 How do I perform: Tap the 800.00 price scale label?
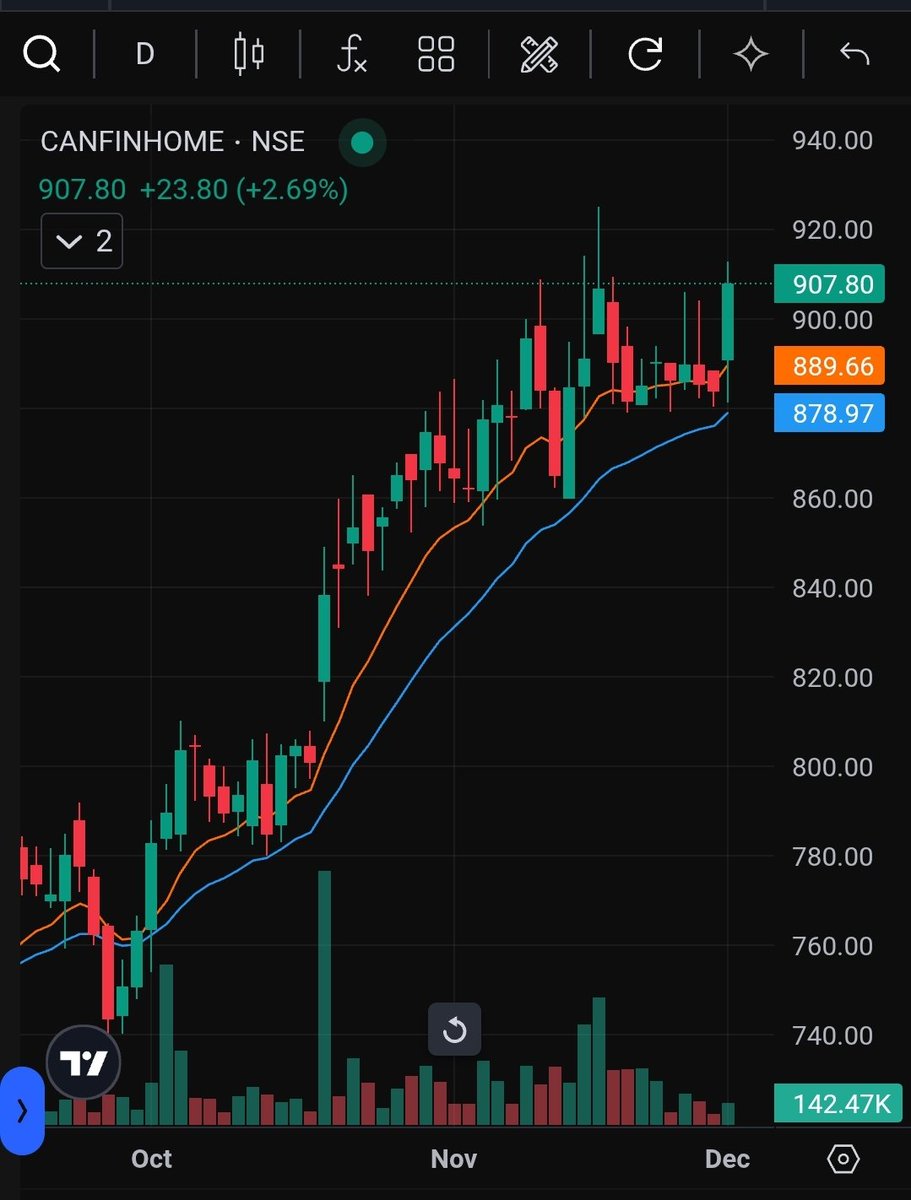(x=832, y=767)
